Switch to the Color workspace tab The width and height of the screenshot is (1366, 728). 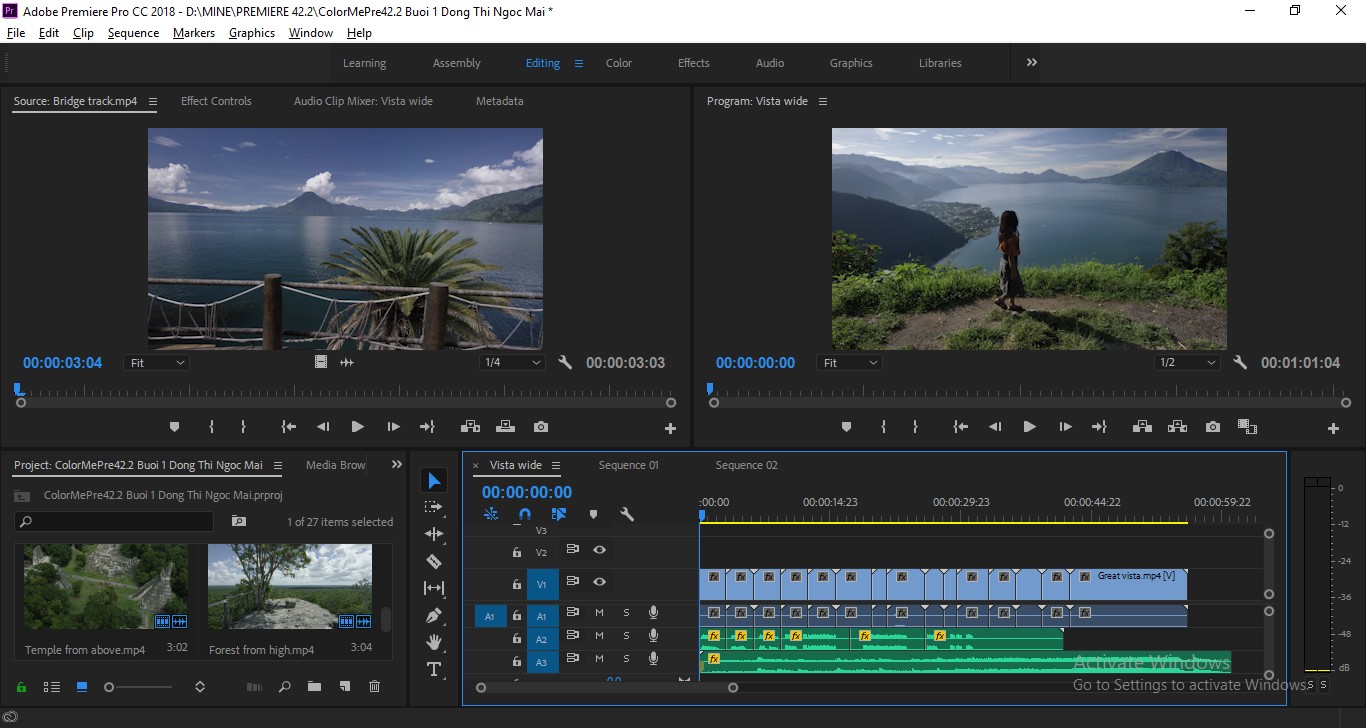(619, 63)
